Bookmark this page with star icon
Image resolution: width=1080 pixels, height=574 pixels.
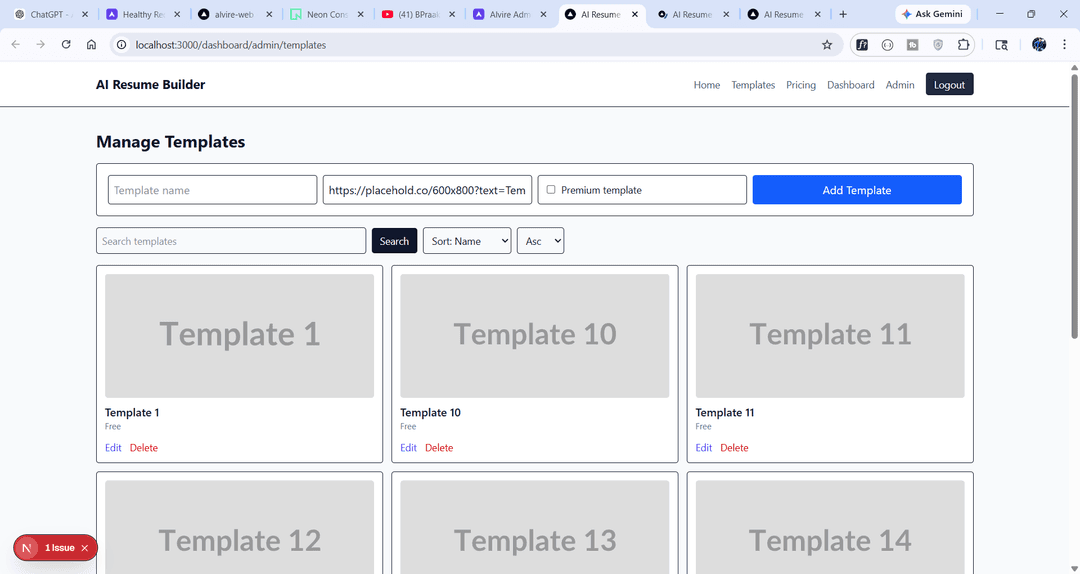coord(827,45)
